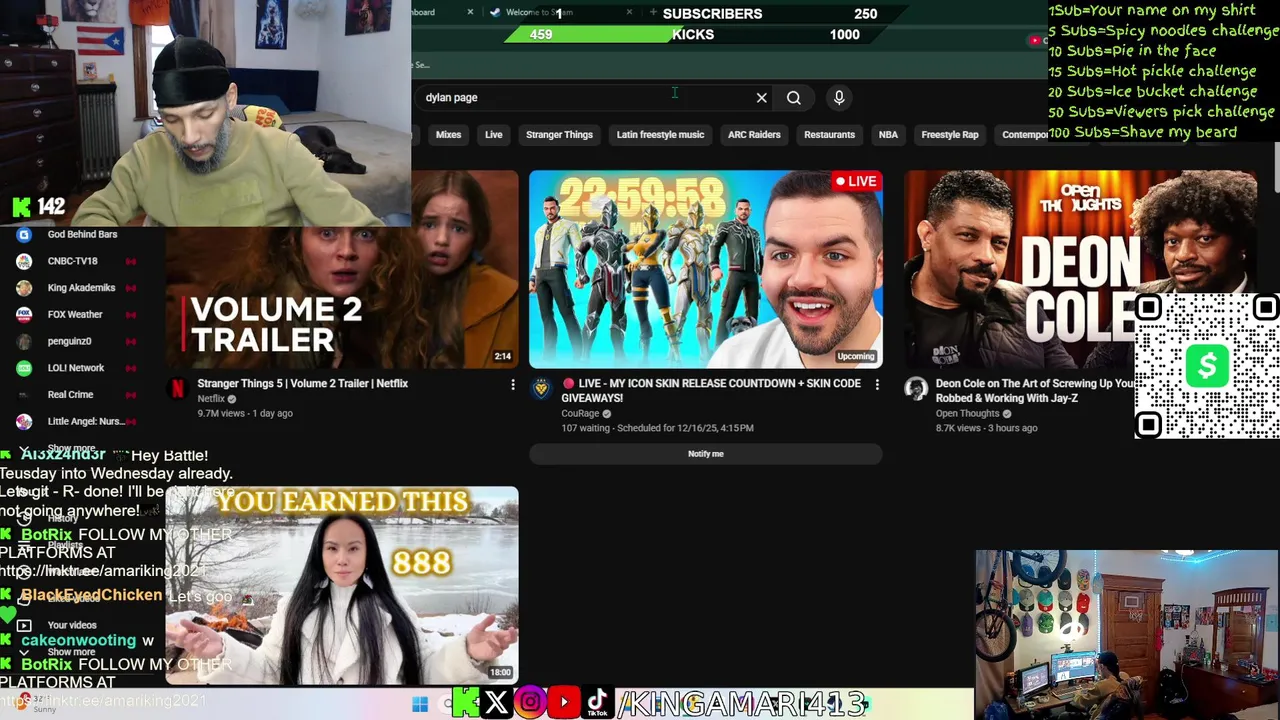This screenshot has height=720, width=1280.
Task: Click LOL! Network channel avatar
Action: (x=24, y=368)
